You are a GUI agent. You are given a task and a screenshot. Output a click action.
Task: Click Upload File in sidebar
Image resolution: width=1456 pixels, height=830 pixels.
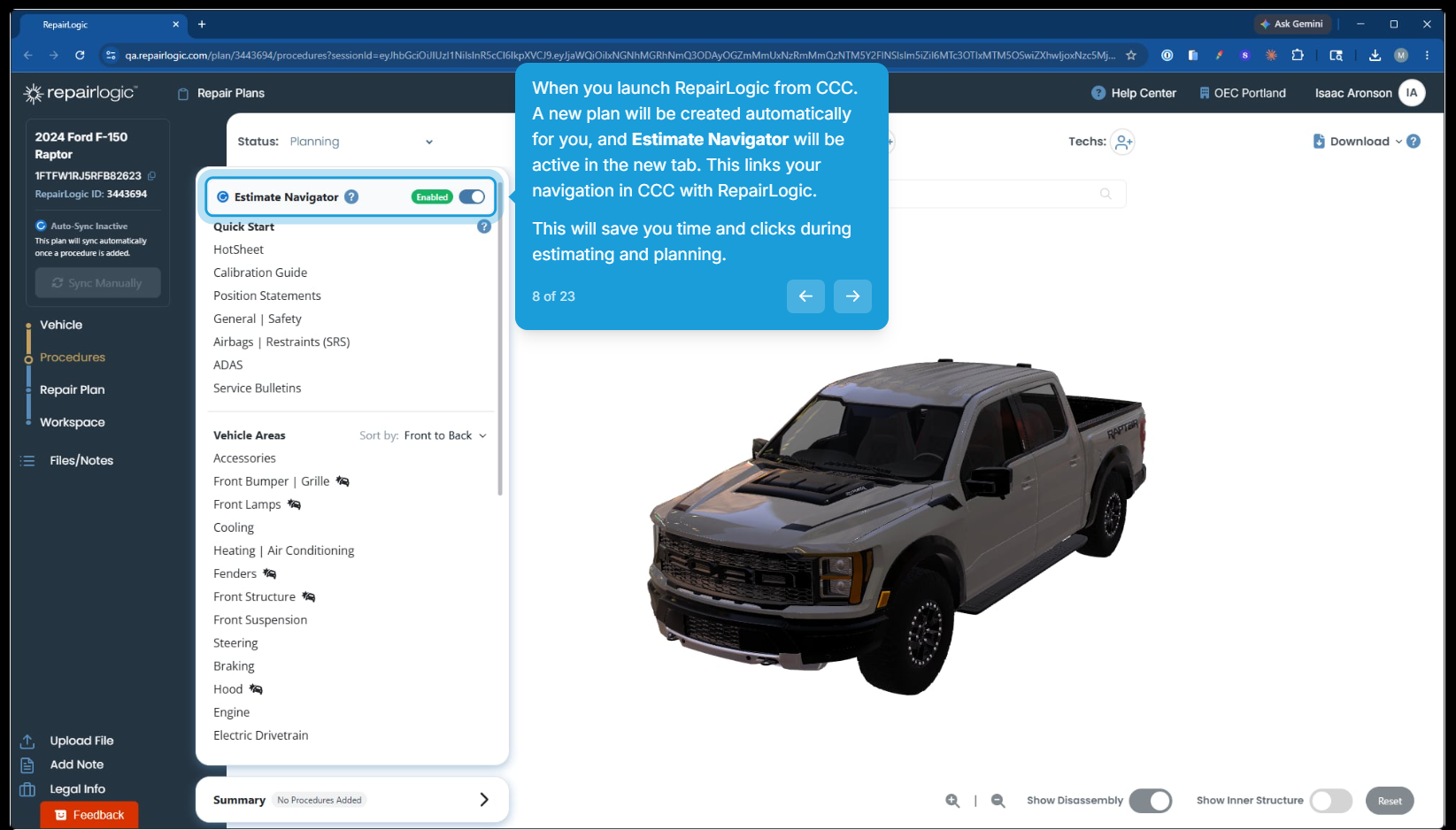81,741
